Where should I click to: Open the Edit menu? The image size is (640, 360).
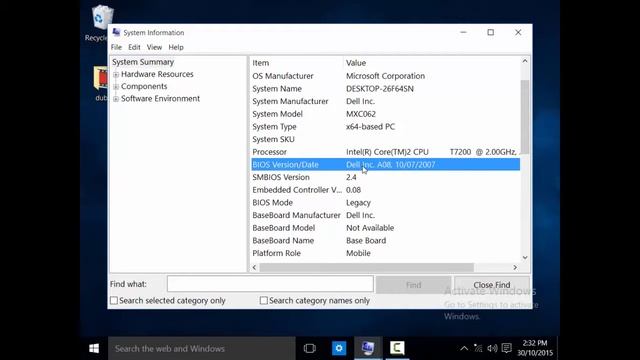[134, 47]
